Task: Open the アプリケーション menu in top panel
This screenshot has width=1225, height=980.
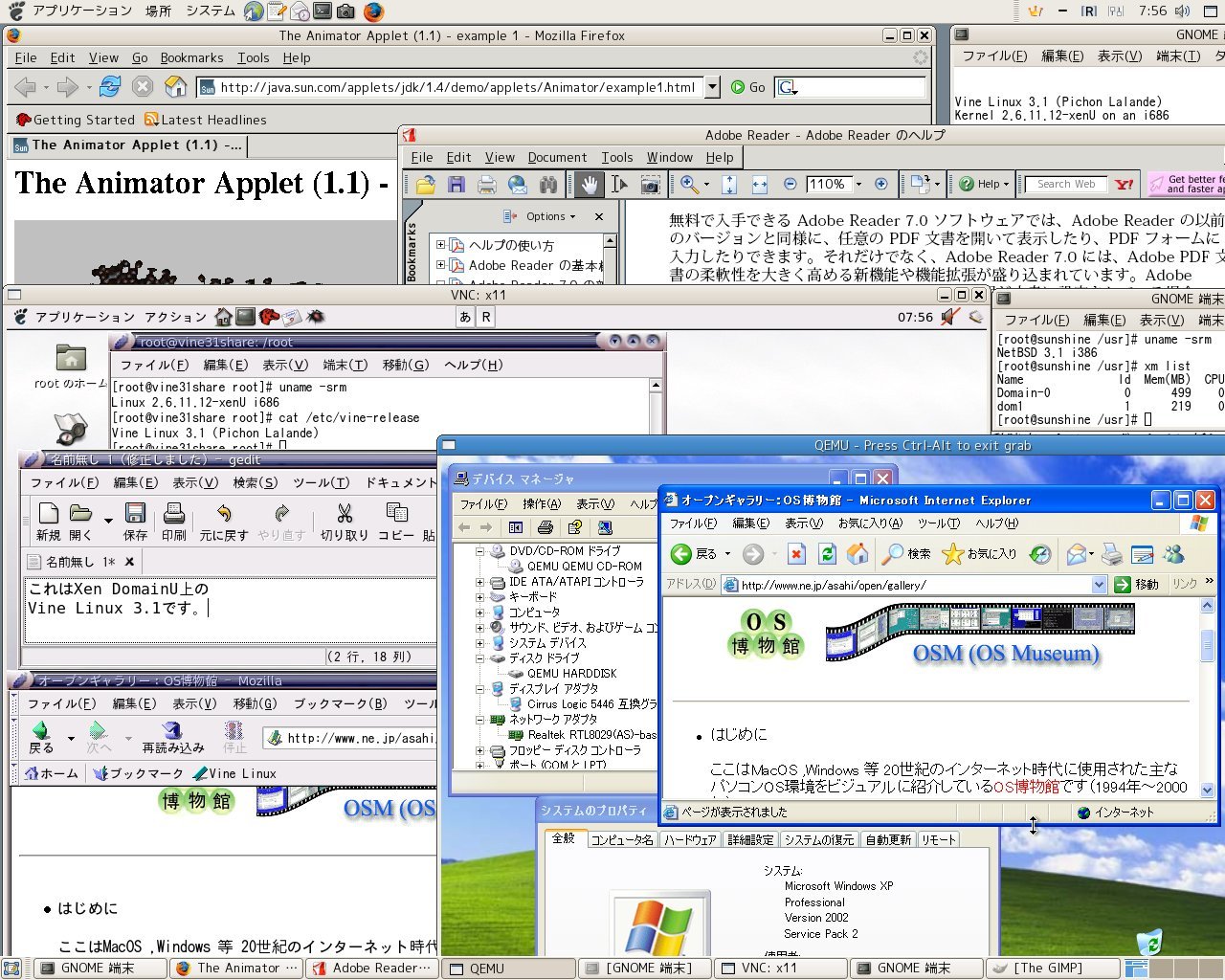Action: click(x=82, y=11)
